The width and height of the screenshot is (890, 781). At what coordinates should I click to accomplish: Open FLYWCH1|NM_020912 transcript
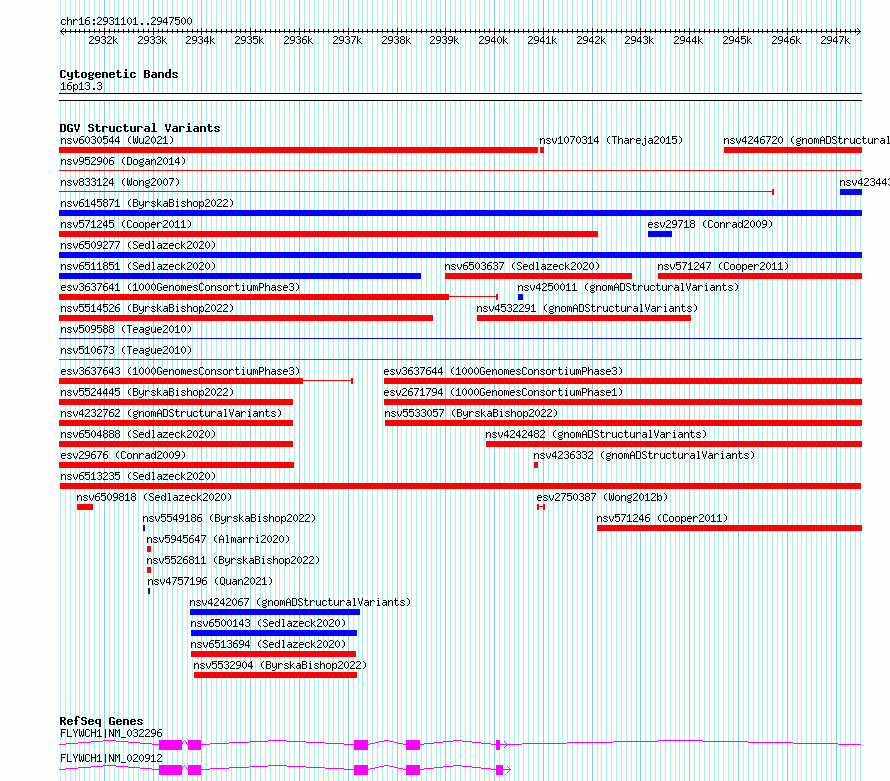[x=111, y=758]
